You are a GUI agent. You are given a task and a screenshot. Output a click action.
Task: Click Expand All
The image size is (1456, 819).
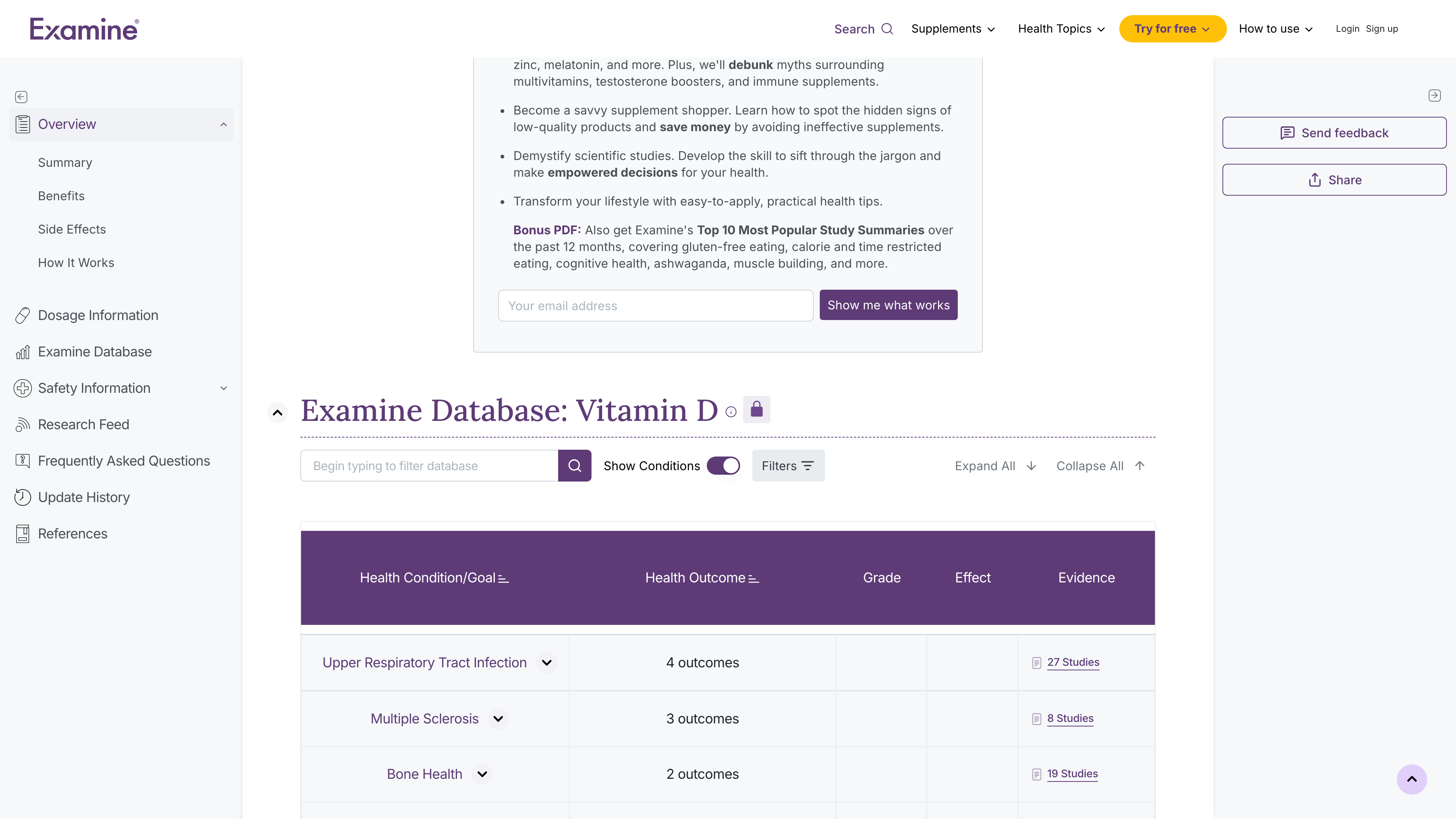(x=995, y=466)
